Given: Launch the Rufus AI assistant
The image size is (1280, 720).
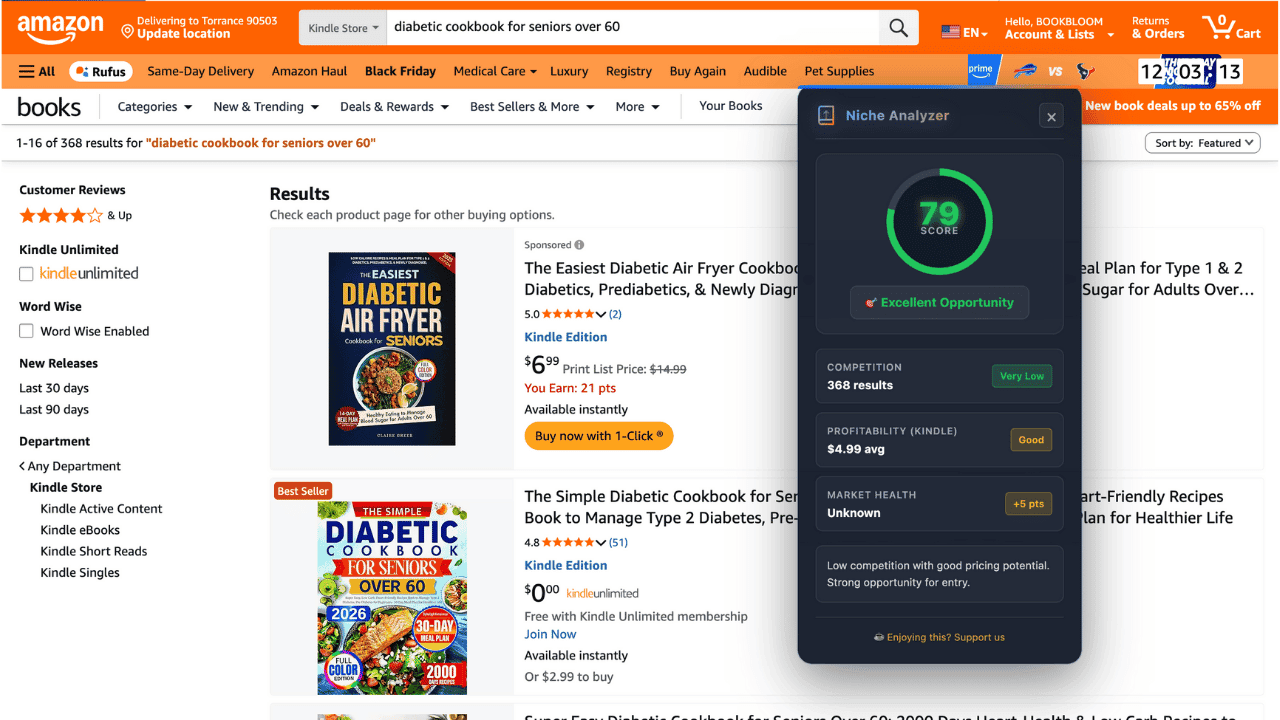Looking at the screenshot, I should click(x=100, y=71).
